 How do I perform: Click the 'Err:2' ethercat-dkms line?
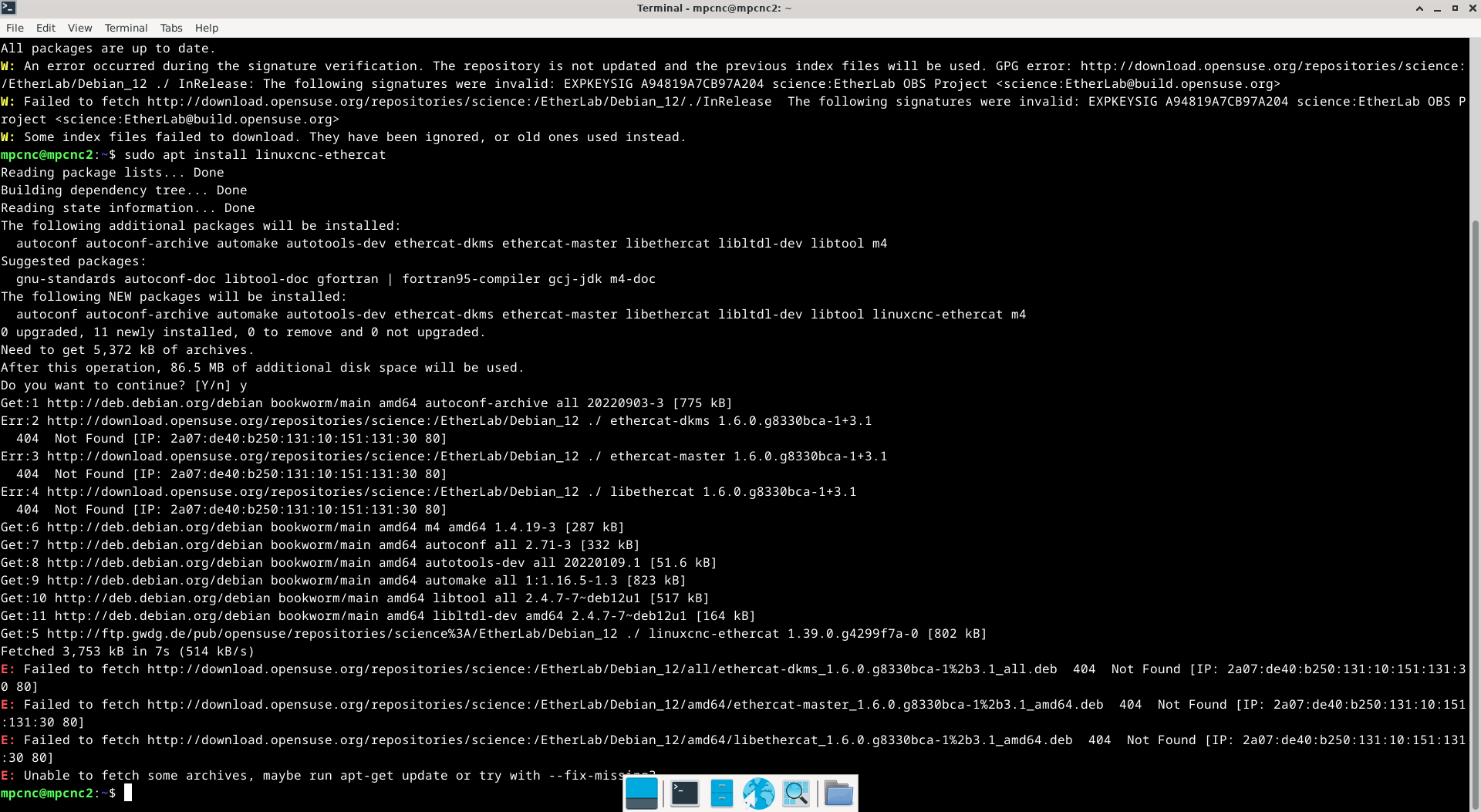(436, 420)
